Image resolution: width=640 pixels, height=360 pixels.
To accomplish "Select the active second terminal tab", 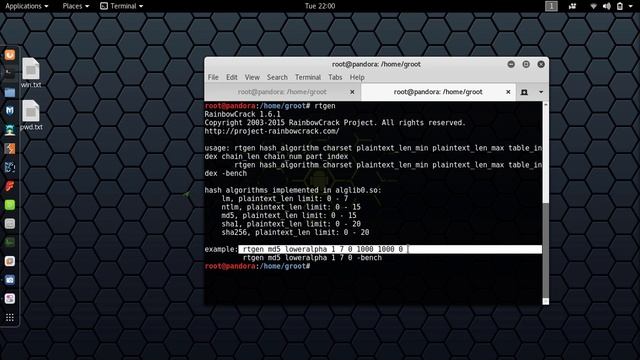I will [x=438, y=92].
